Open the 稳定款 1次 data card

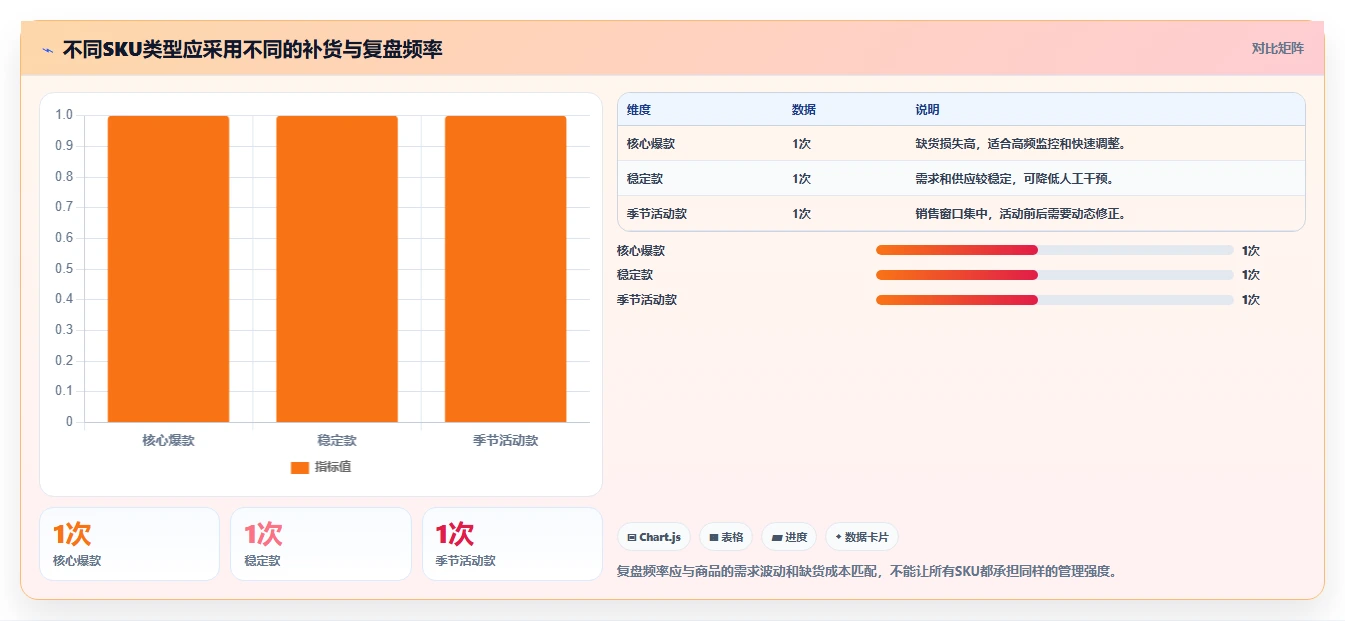(321, 544)
